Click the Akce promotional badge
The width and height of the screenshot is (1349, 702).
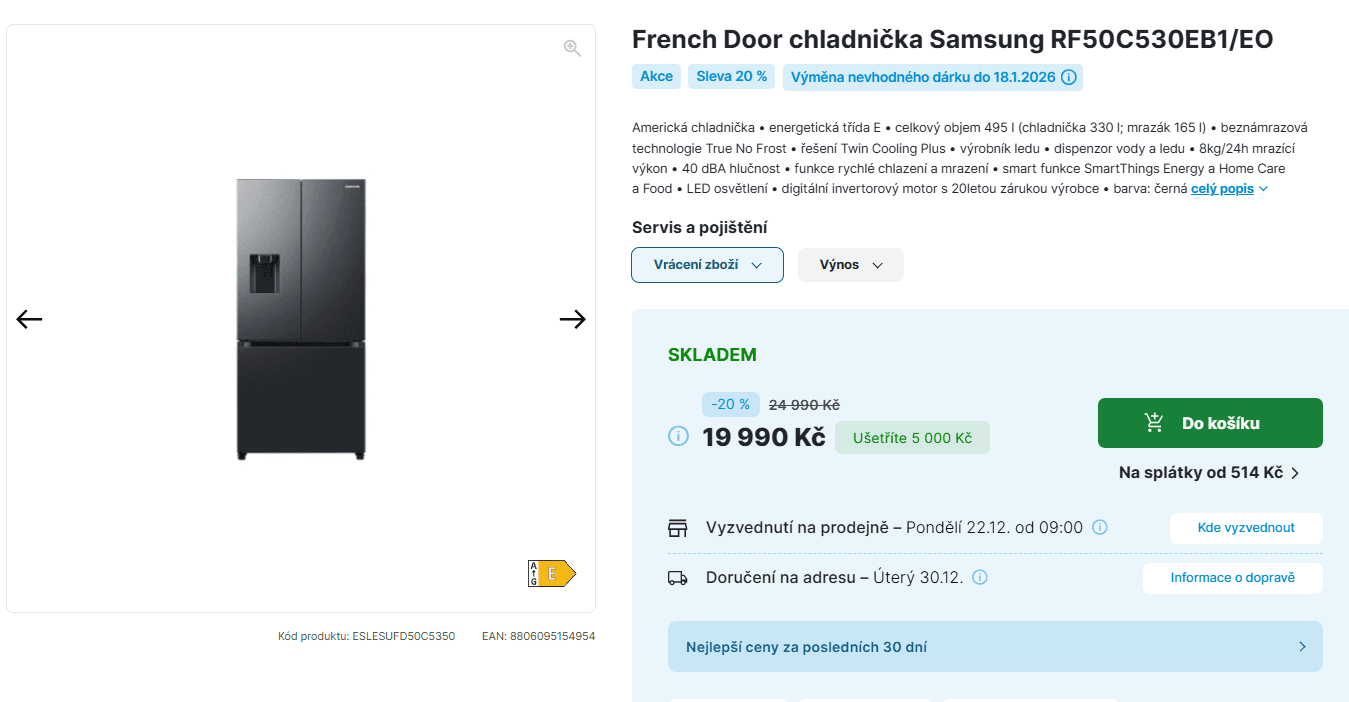click(x=656, y=76)
